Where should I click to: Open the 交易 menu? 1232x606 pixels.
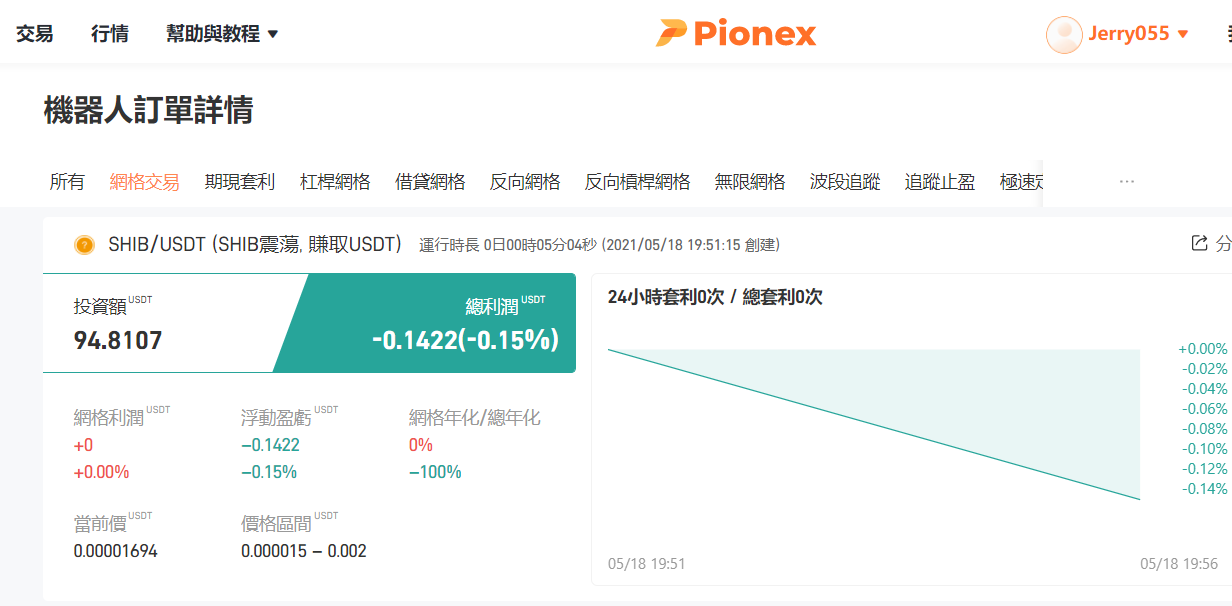(35, 34)
